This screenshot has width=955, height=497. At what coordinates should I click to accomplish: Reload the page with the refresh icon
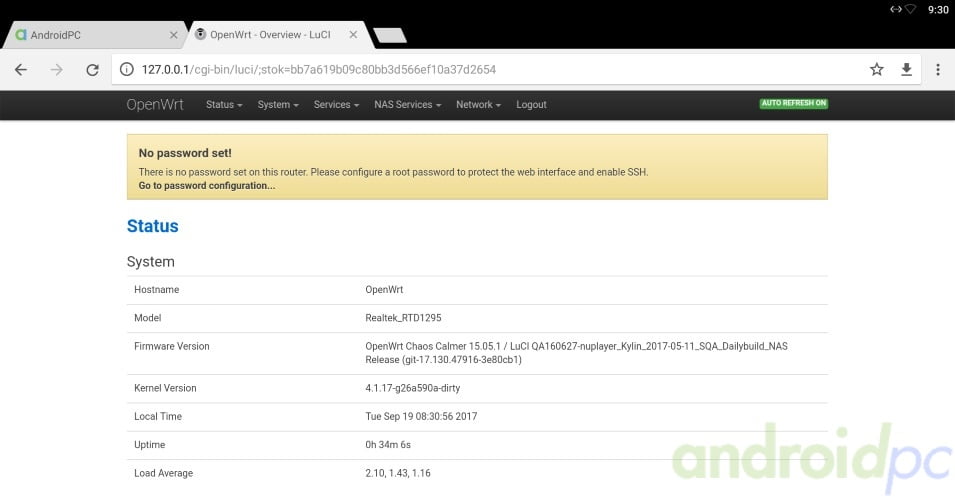[93, 69]
